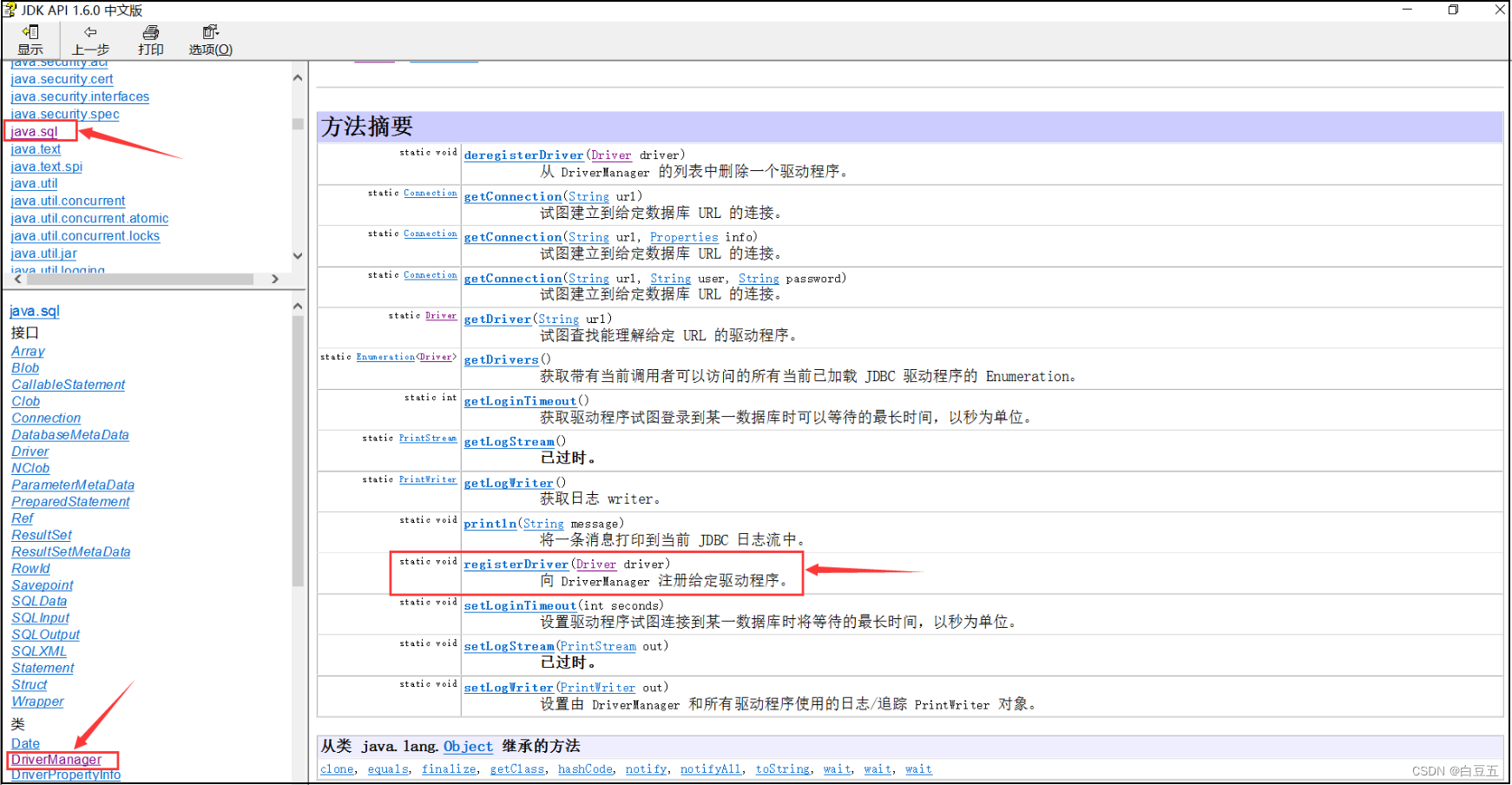Open java.security.interfaces package
1512x785 pixels.
[x=80, y=96]
